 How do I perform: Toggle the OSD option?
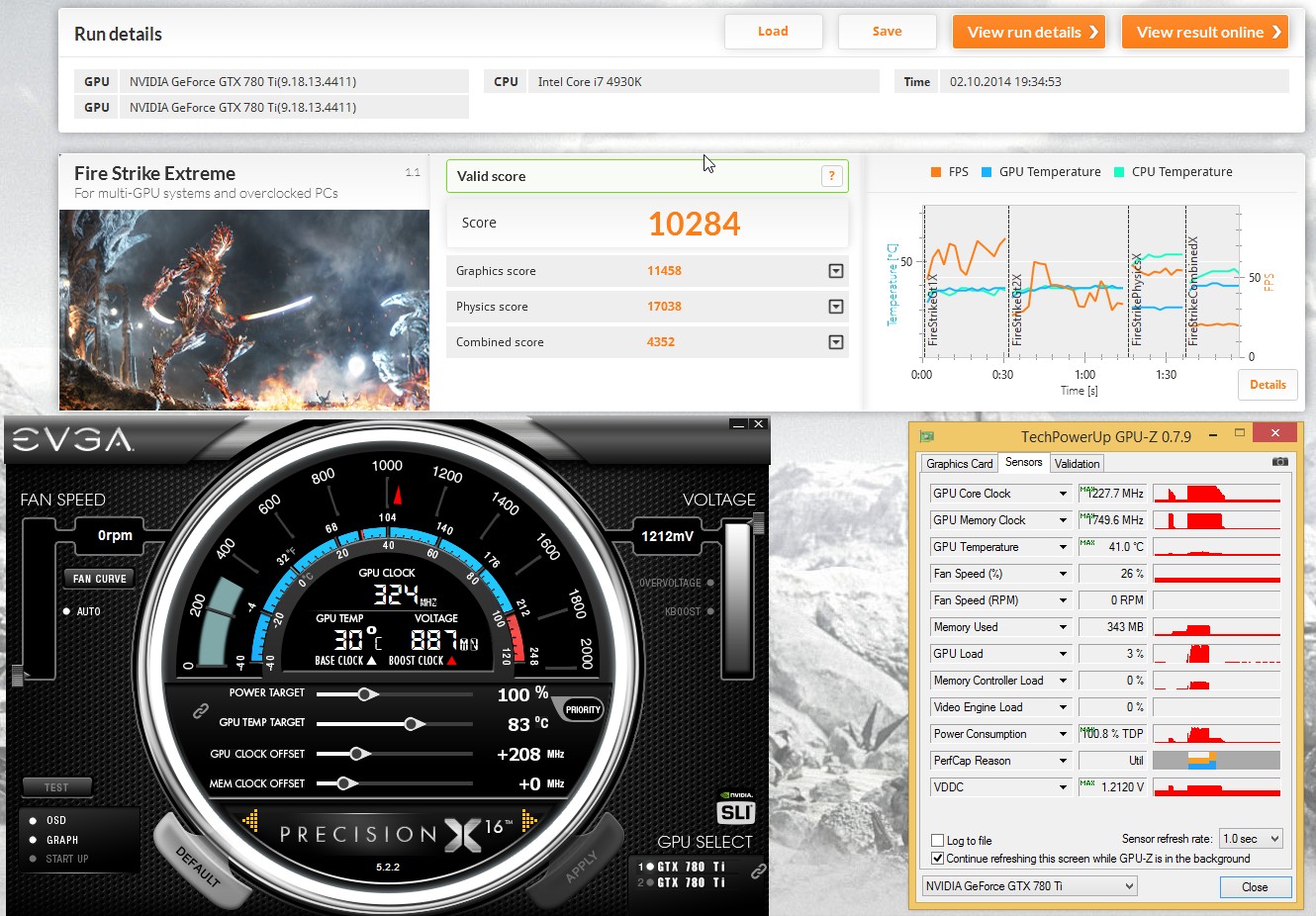[x=34, y=820]
